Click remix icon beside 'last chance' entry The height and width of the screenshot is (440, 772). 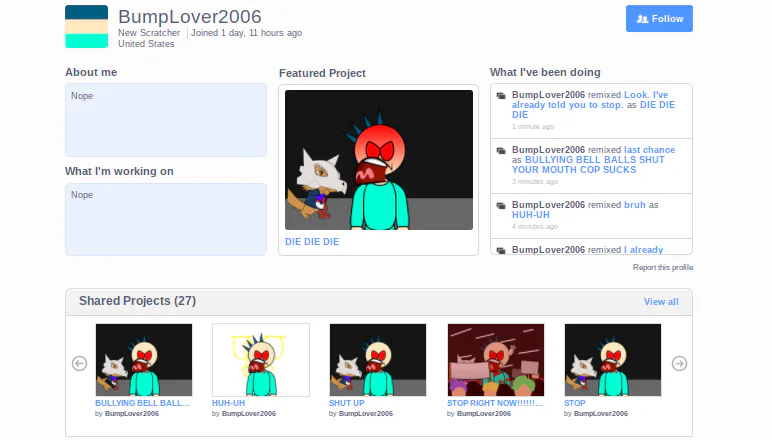[x=501, y=151]
